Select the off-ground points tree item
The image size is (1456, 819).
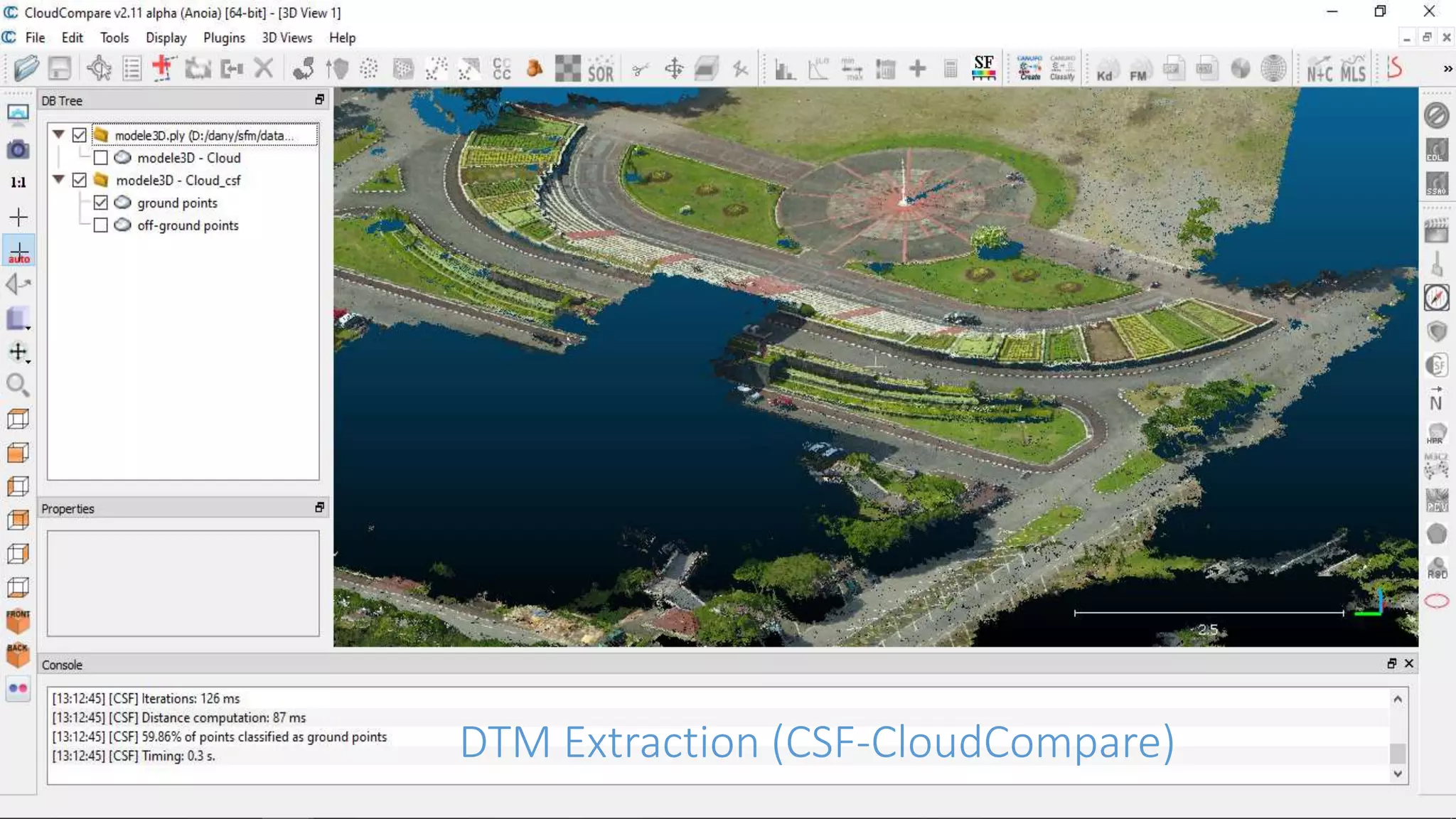pos(188,225)
